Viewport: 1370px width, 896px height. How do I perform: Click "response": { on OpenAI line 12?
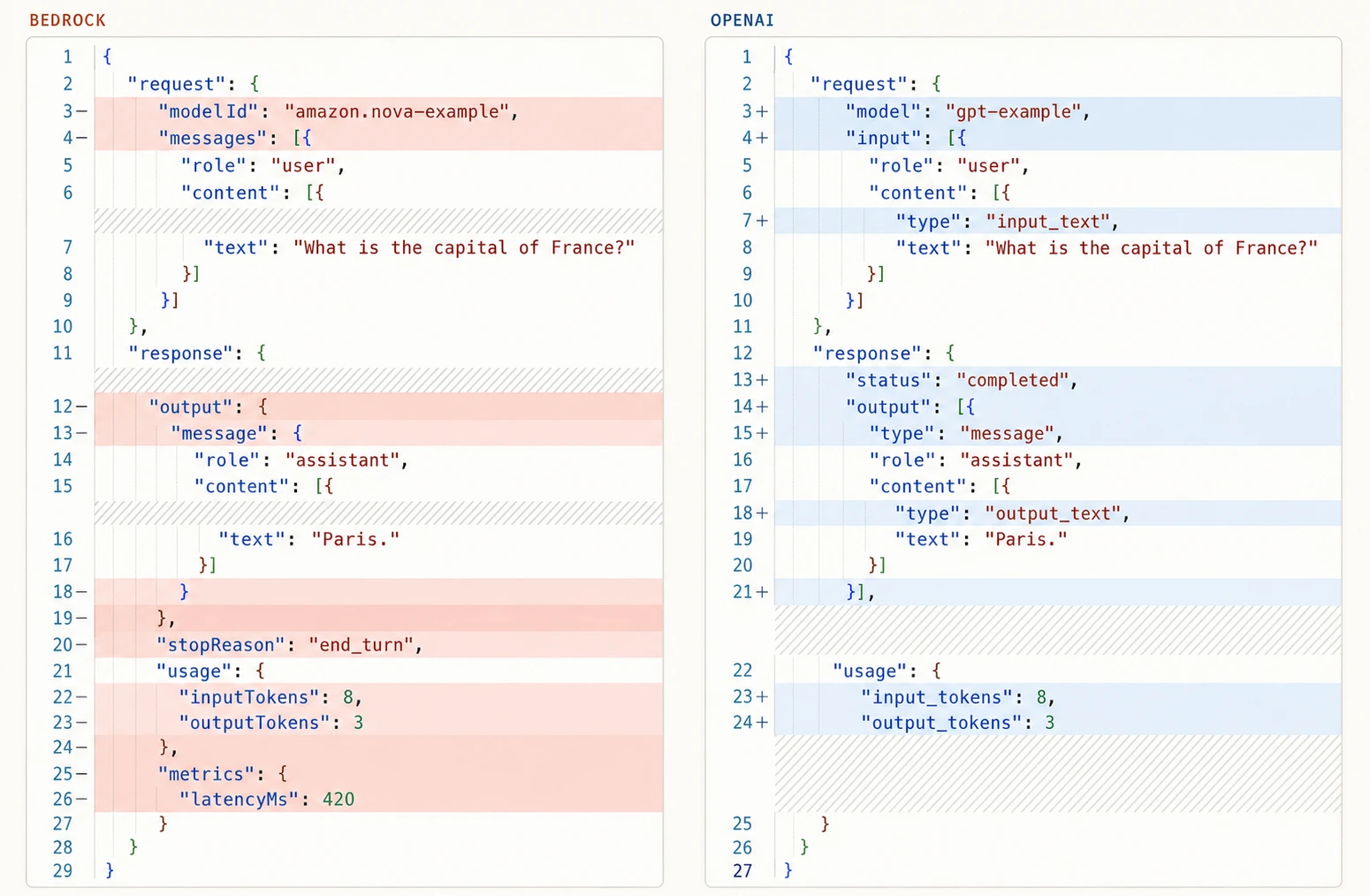[x=884, y=353]
